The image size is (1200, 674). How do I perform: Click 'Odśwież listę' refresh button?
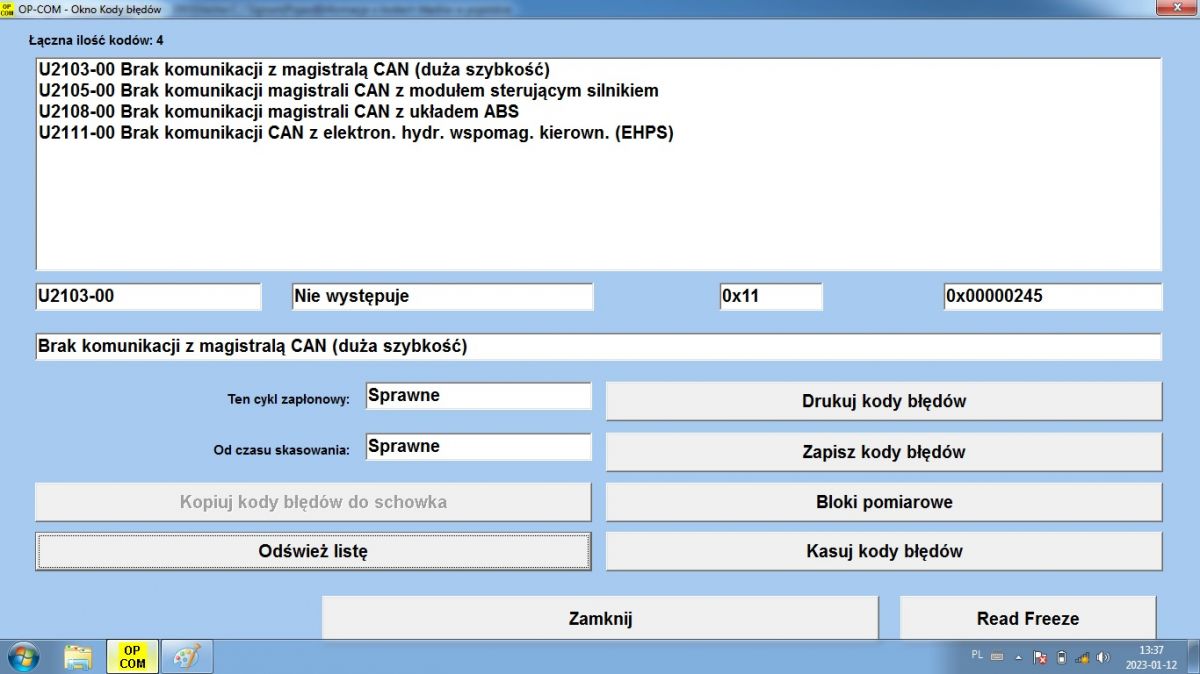pyautogui.click(x=313, y=551)
